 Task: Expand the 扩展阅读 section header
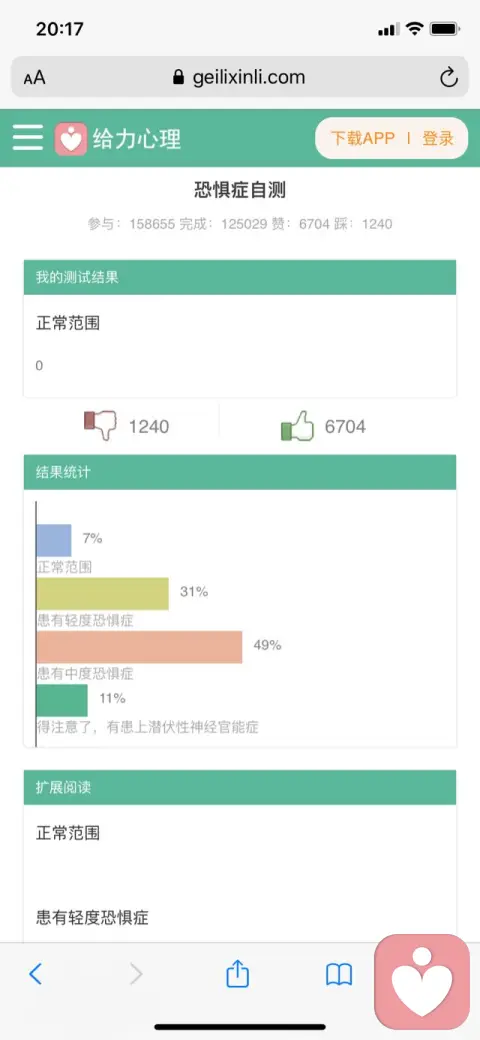coord(240,787)
